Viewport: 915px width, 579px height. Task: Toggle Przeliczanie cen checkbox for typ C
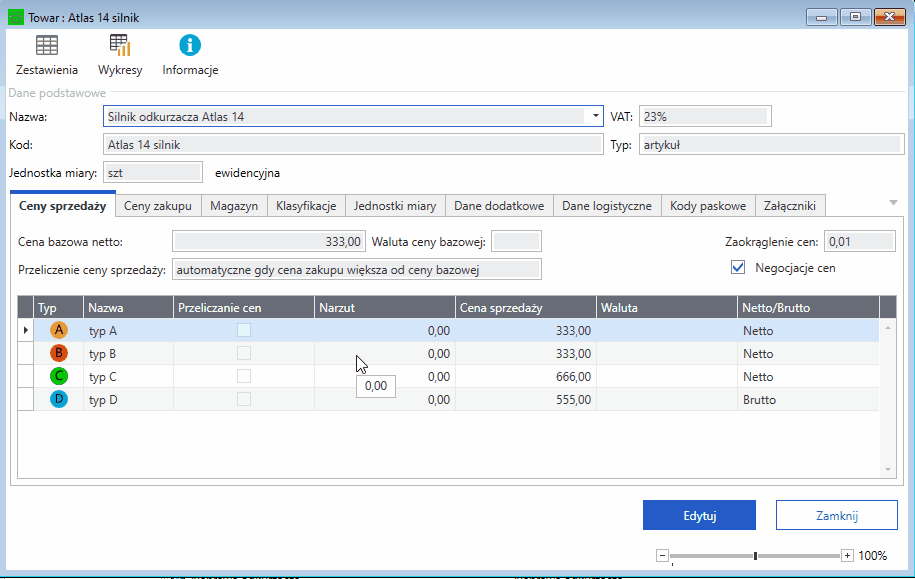[x=244, y=377]
